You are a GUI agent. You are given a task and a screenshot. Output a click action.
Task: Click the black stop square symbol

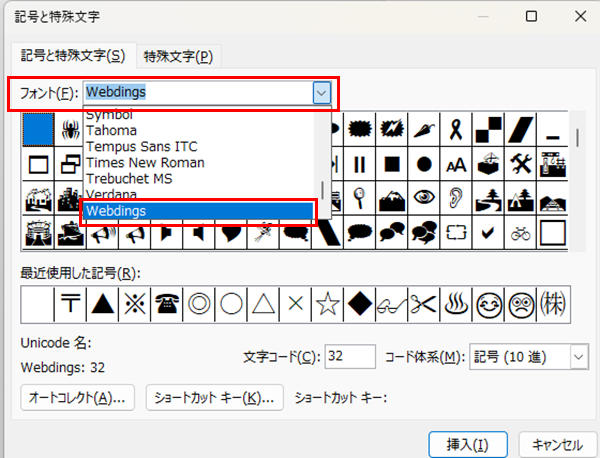(391, 164)
